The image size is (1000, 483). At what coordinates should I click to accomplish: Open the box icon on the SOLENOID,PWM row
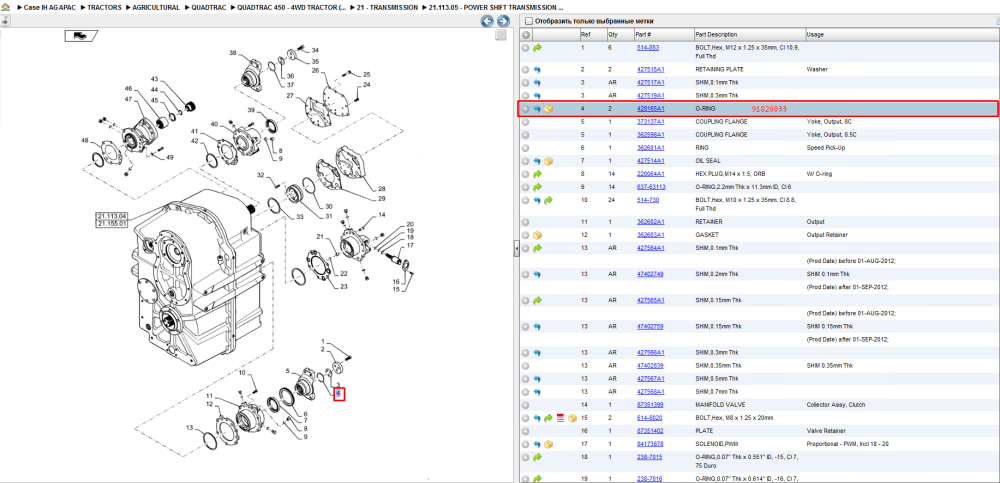click(x=548, y=444)
